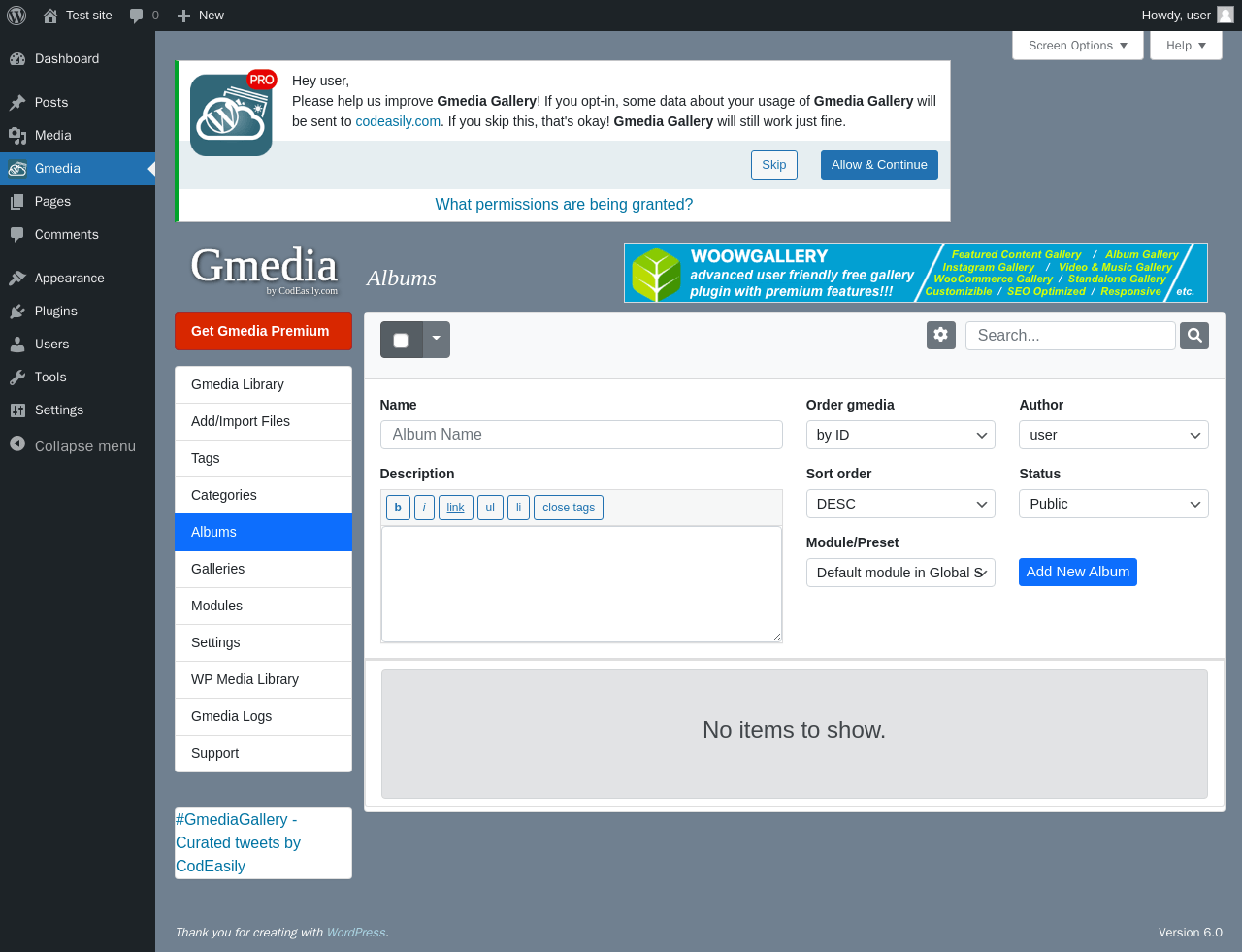Open the albums gear settings icon
This screenshot has width=1242, height=952.
(941, 335)
